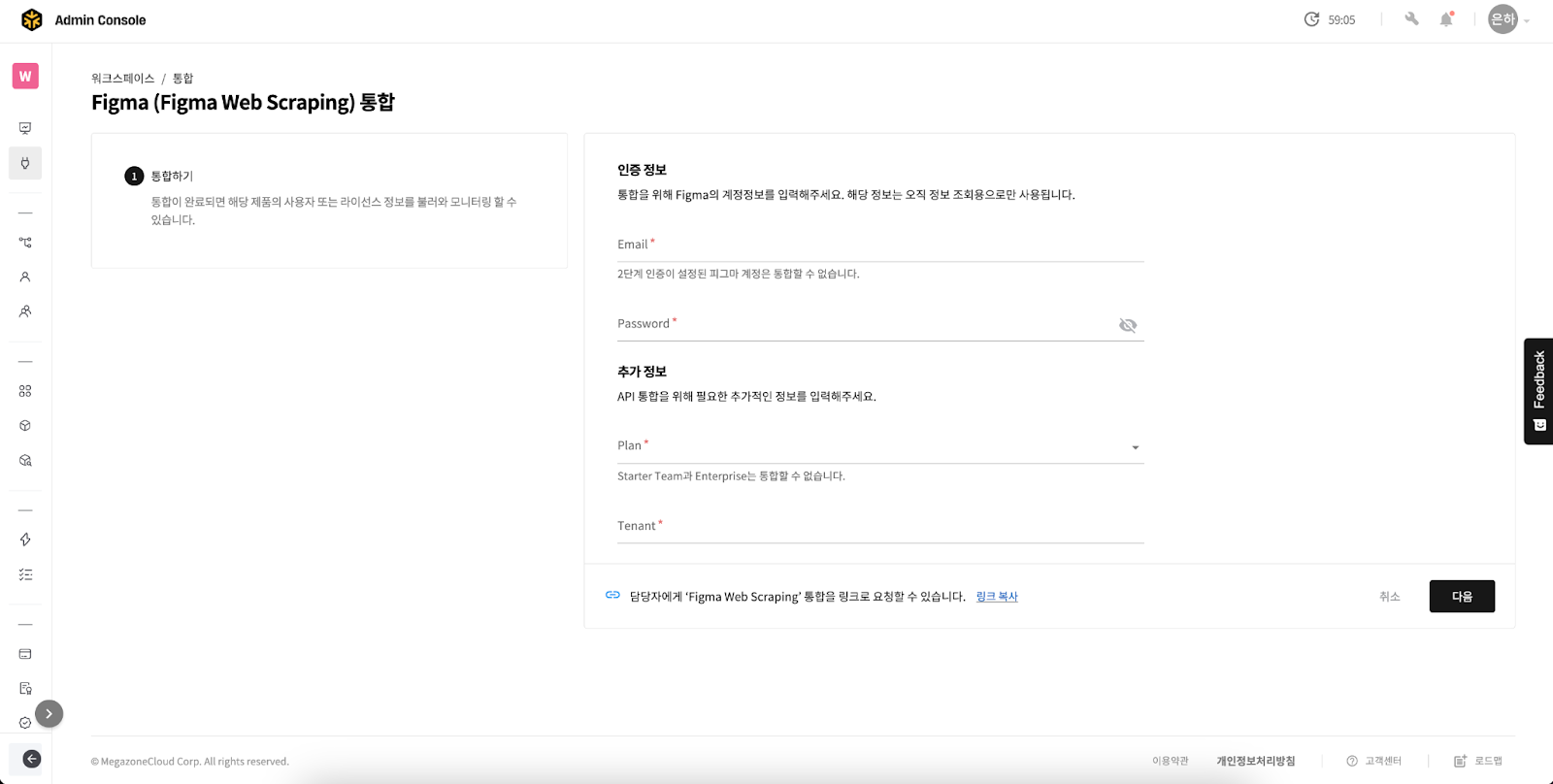Viewport: 1553px width, 784px height.
Task: Open the lightning bolt icon in sidebar
Action: click(25, 539)
